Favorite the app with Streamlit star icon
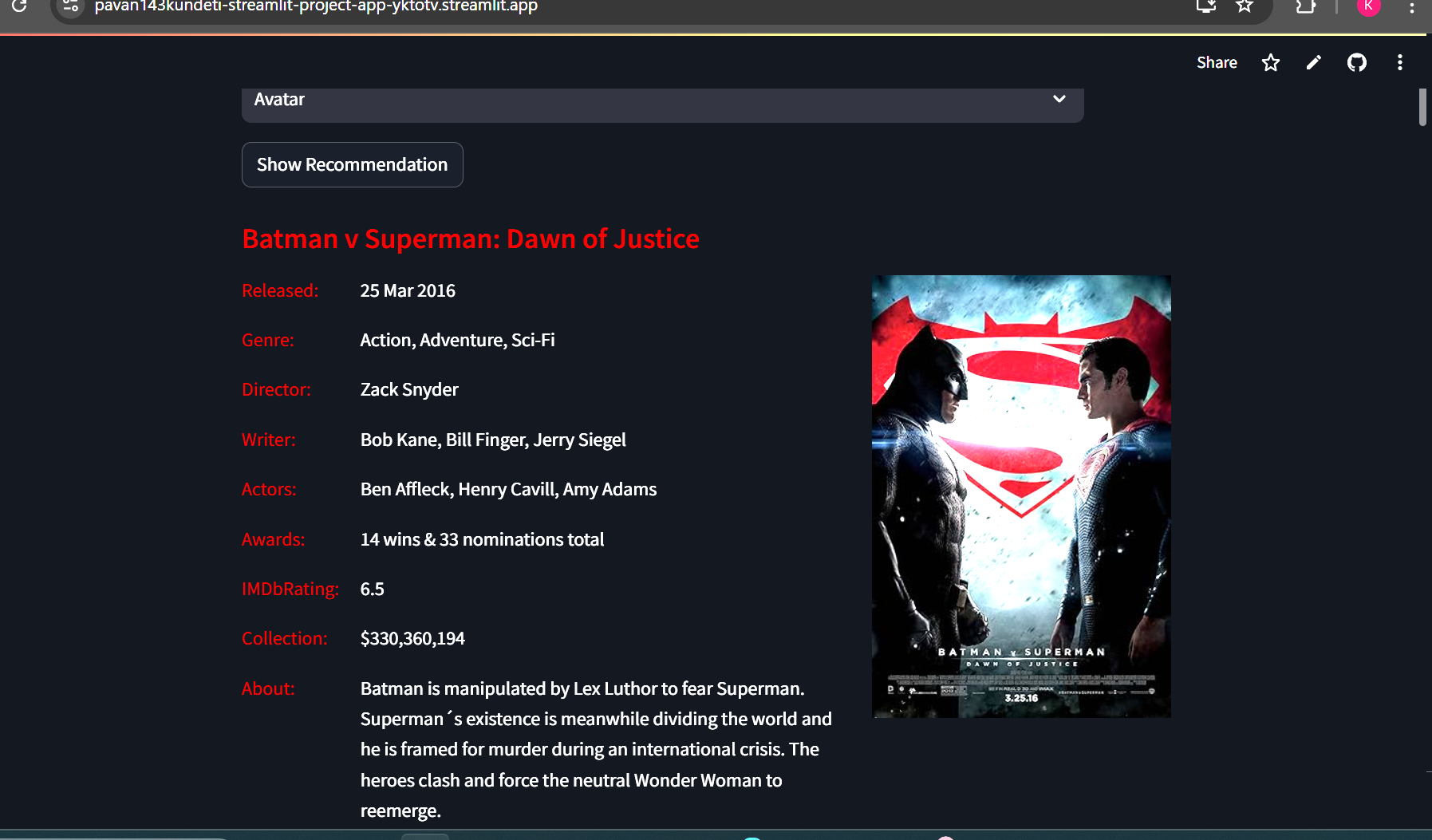This screenshot has height=840, width=1432. [1271, 62]
